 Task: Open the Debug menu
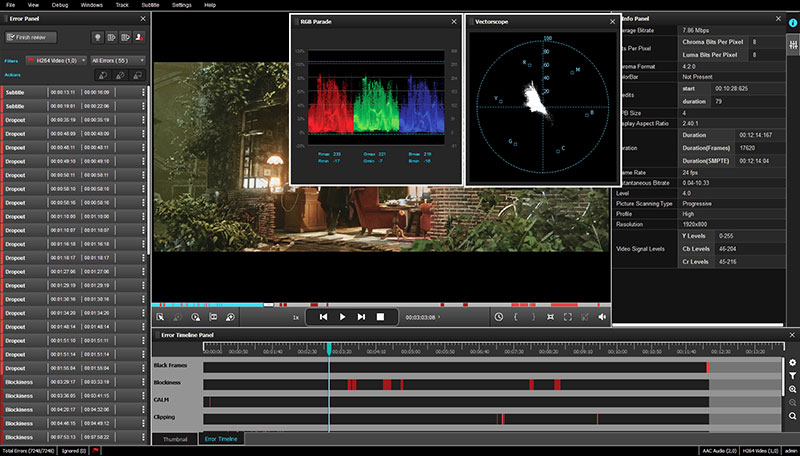coord(60,5)
